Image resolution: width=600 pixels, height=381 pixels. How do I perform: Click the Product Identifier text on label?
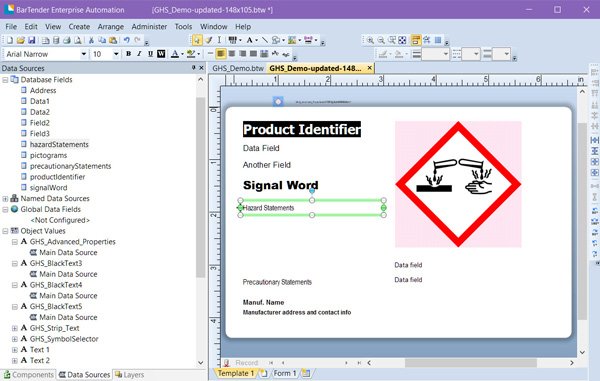[302, 129]
